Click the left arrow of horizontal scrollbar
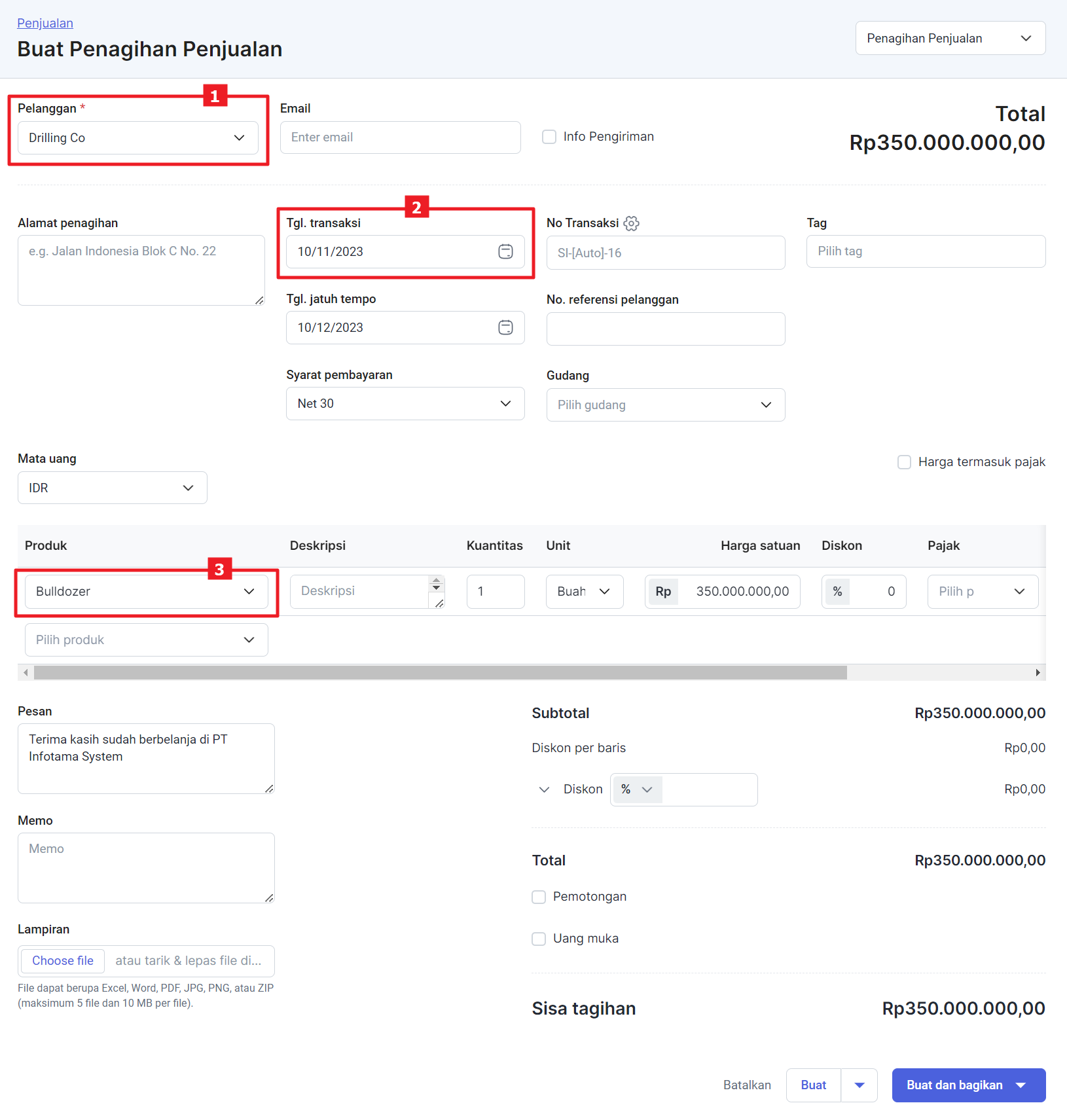1067x1120 pixels. point(26,673)
